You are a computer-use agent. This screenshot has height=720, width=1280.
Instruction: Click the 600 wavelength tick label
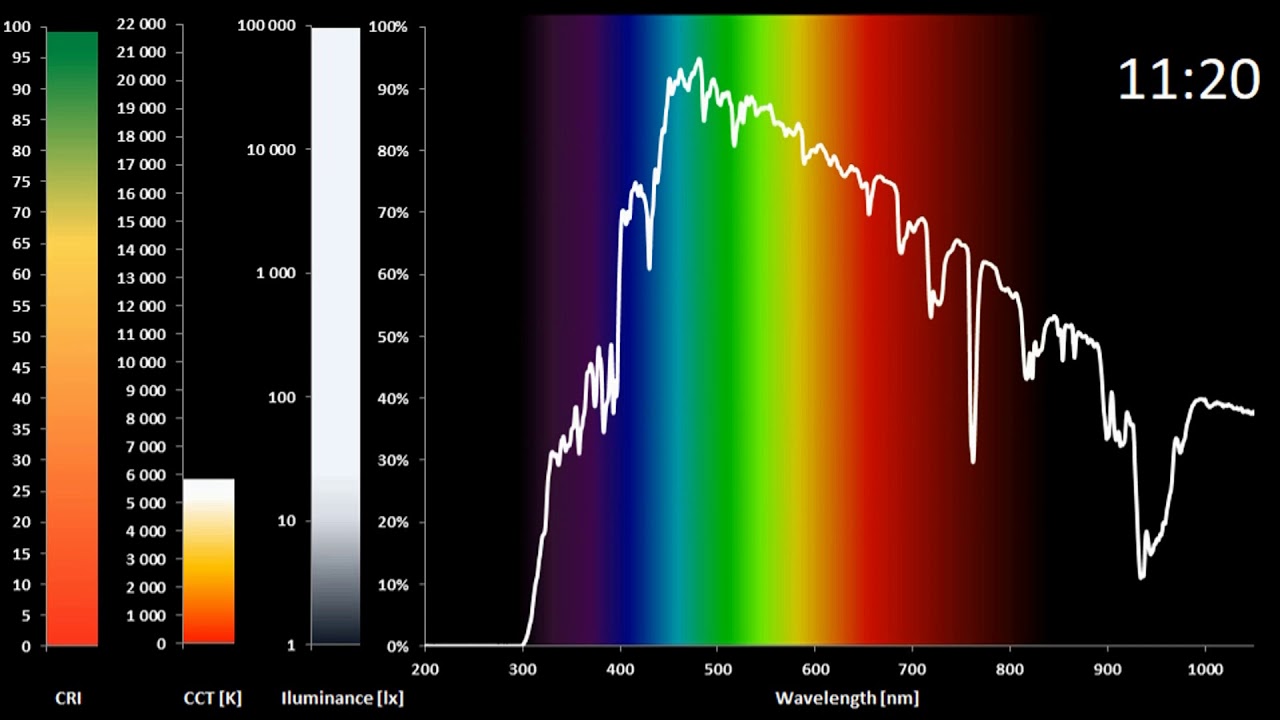point(814,668)
